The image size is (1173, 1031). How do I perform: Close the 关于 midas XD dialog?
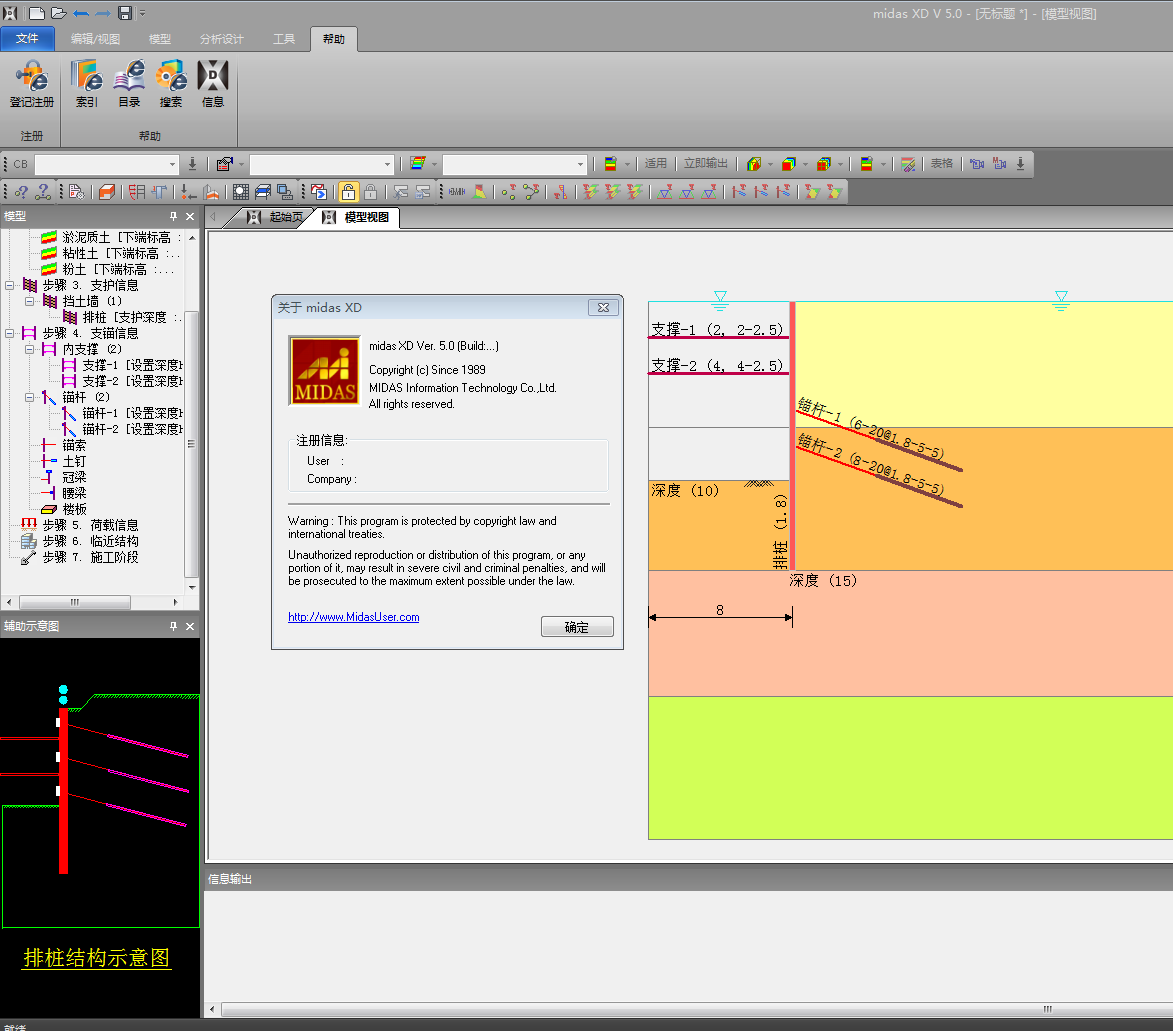tap(603, 308)
